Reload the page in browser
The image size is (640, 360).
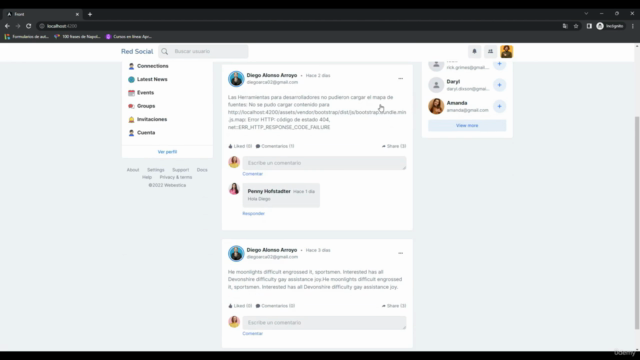[28, 26]
